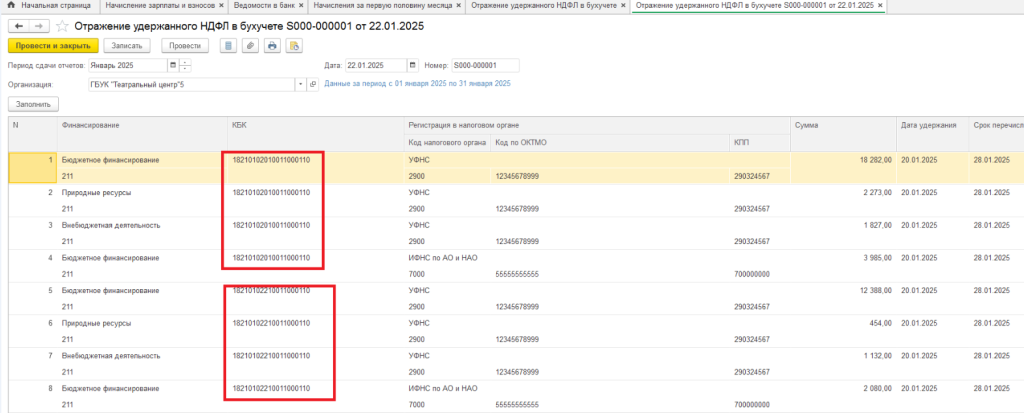Click the Записать button

pyautogui.click(x=127, y=46)
